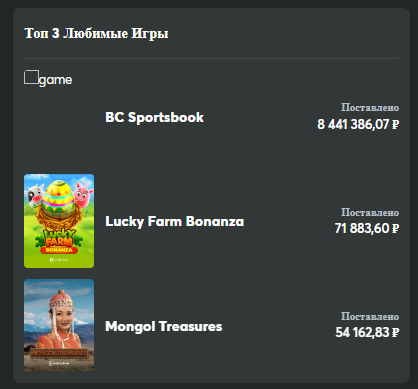Click the ruble sign after 54 162,83
Image resolution: width=418 pixels, height=389 pixels.
click(x=395, y=333)
